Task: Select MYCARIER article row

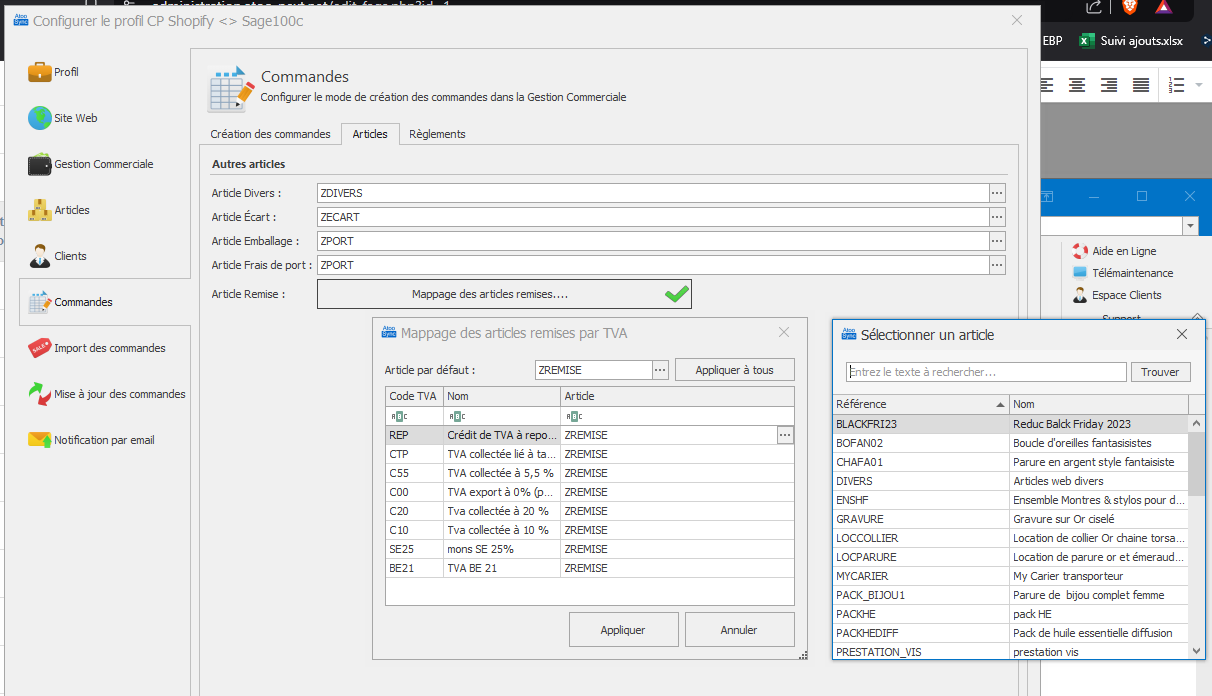Action: [1010, 576]
